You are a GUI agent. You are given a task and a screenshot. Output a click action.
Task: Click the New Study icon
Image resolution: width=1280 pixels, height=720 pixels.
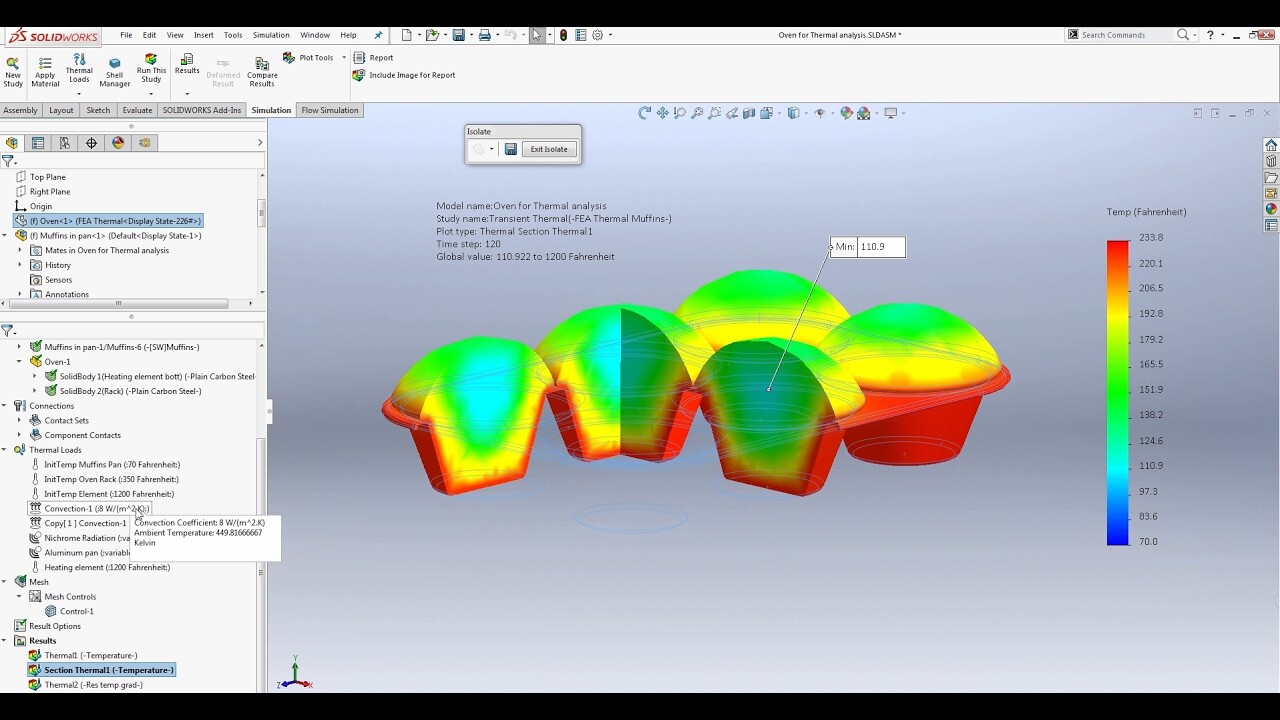[13, 71]
